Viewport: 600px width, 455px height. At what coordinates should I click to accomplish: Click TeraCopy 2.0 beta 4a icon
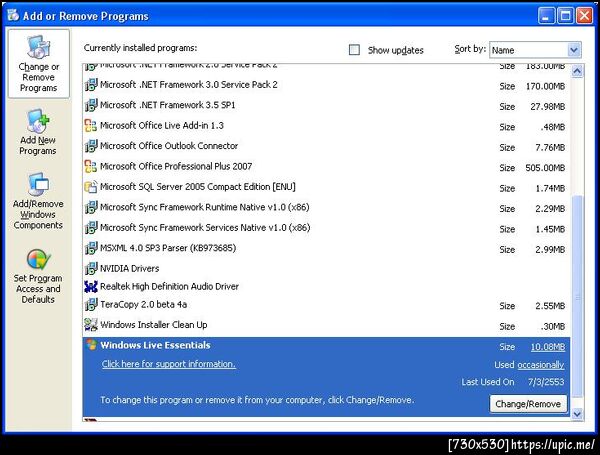[91, 305]
